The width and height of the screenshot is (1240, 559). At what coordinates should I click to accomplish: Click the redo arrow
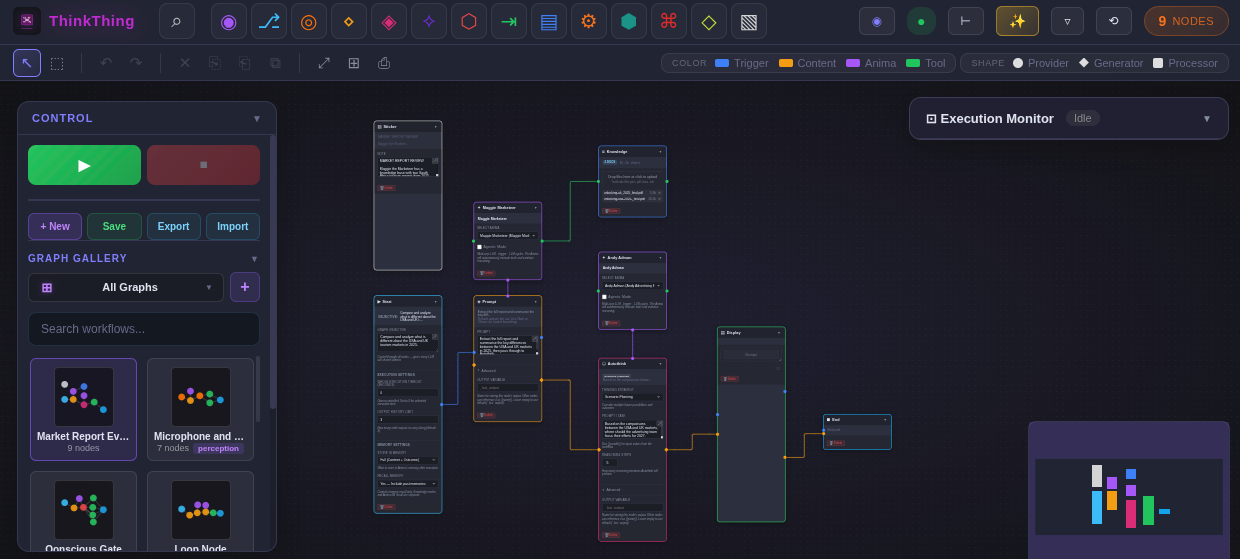coord(136,63)
